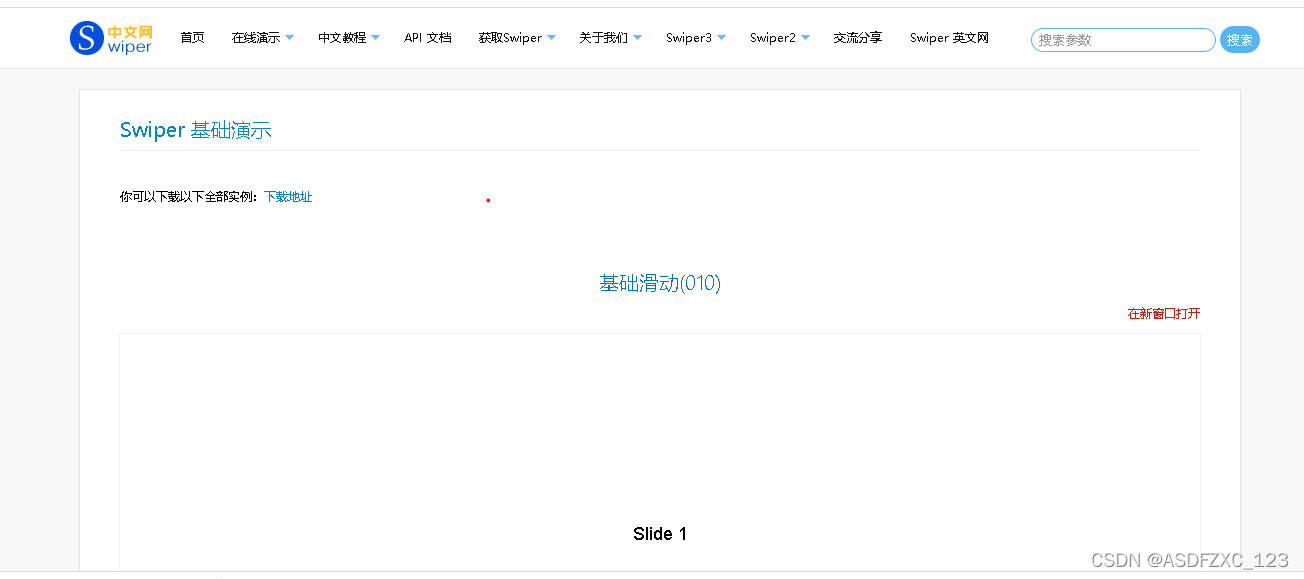
Task: Click the 搜索 search button
Action: pos(1240,40)
